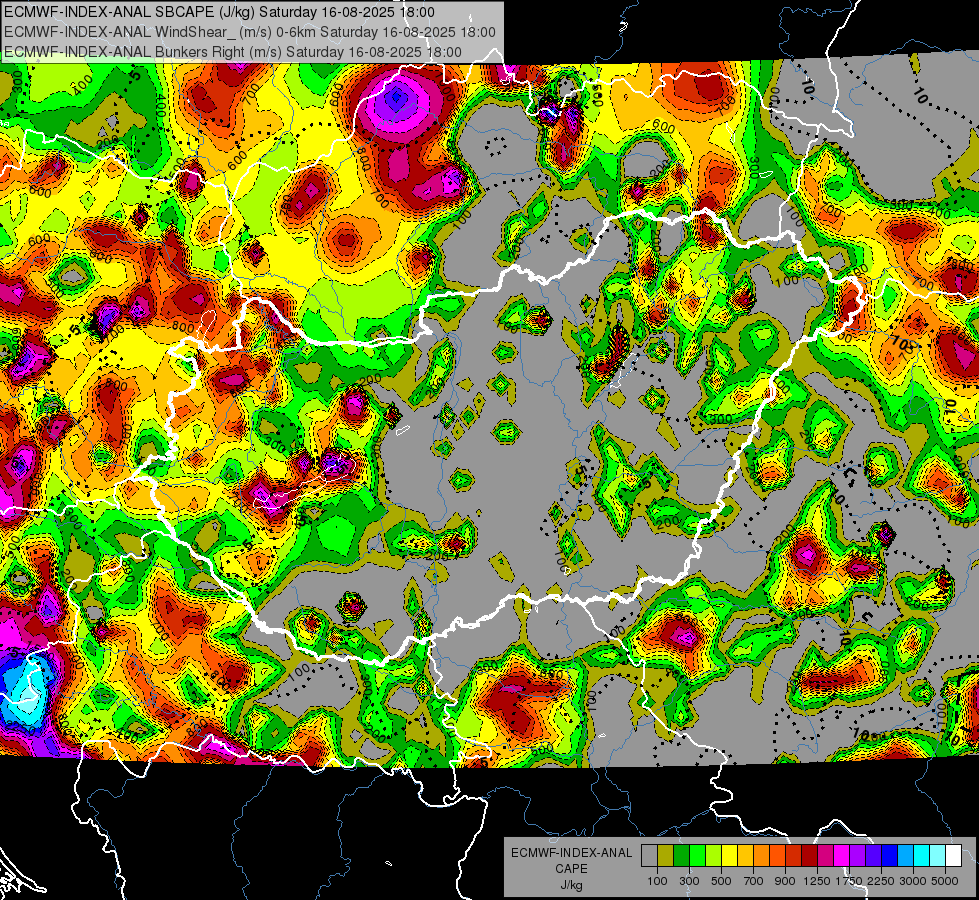Select the WindShear_ 0-6km title line
The image size is (979, 900).
point(250,32)
